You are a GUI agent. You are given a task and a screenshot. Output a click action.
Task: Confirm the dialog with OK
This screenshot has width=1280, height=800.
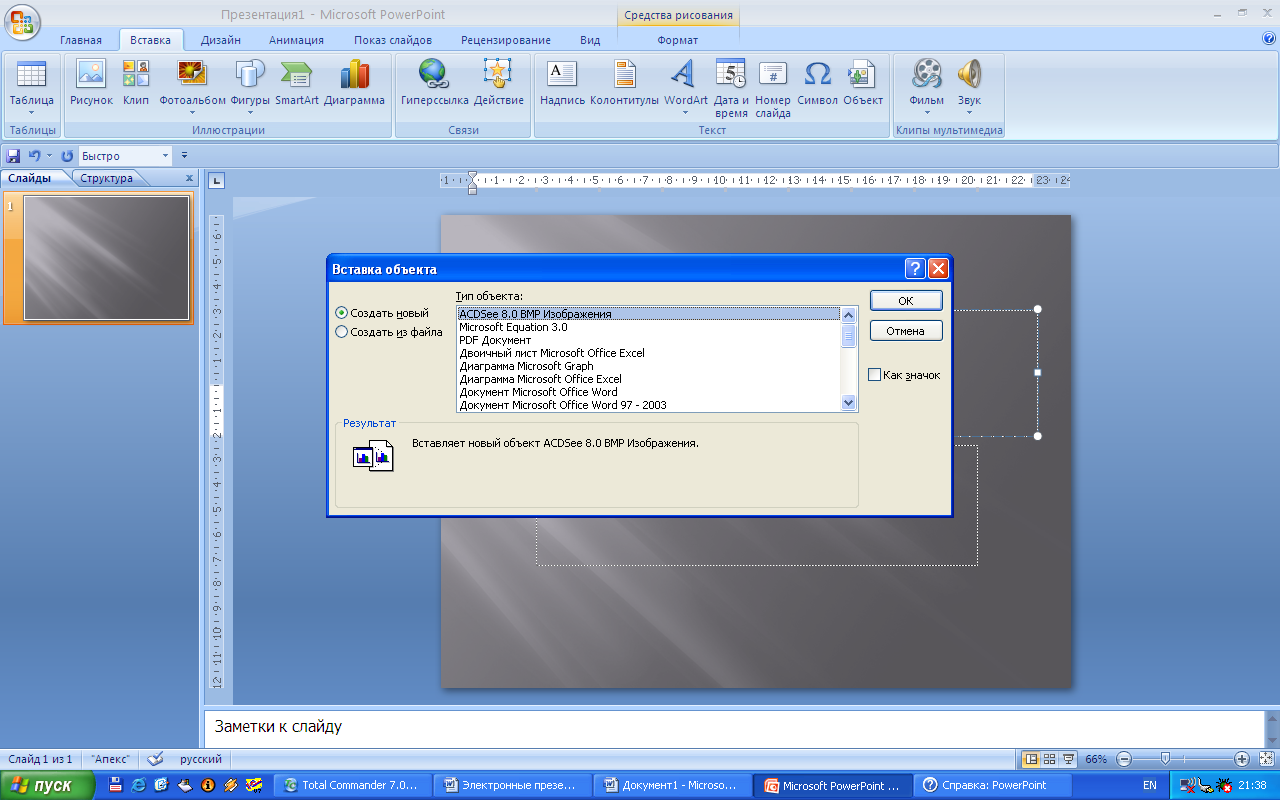[x=906, y=301]
